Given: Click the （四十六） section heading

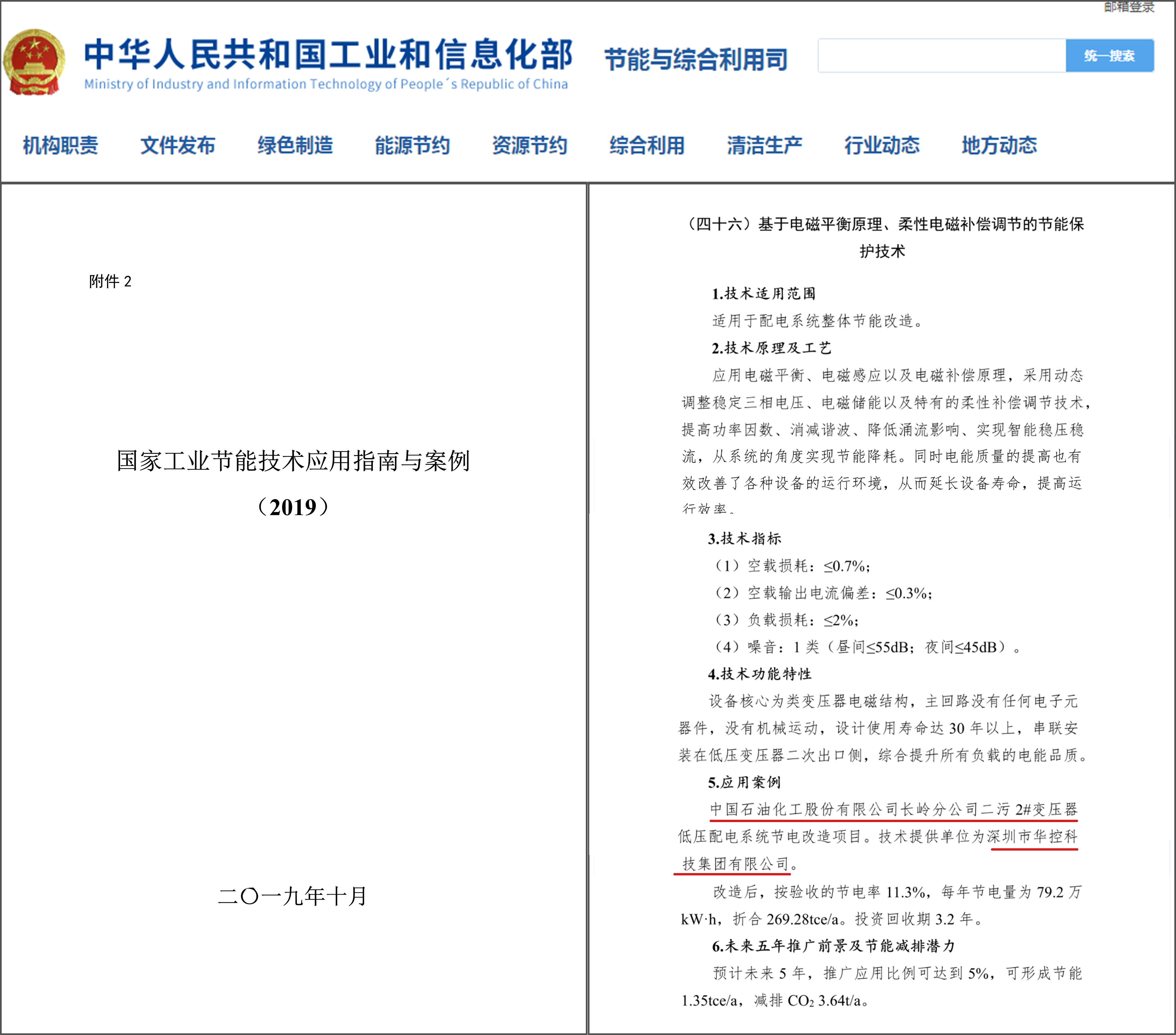Looking at the screenshot, I should point(883,237).
